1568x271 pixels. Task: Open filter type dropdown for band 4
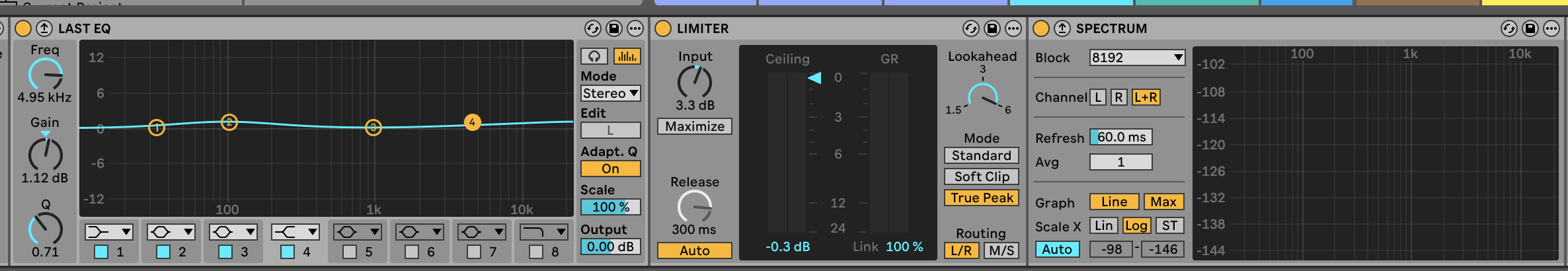(296, 232)
